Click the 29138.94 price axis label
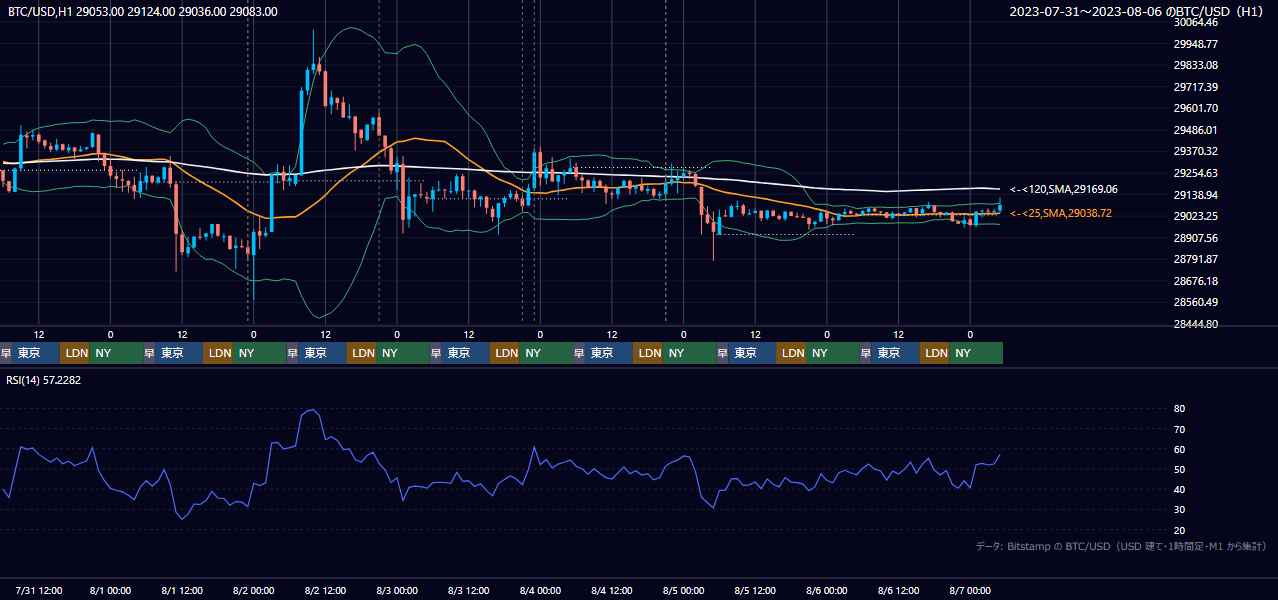 (1195, 195)
